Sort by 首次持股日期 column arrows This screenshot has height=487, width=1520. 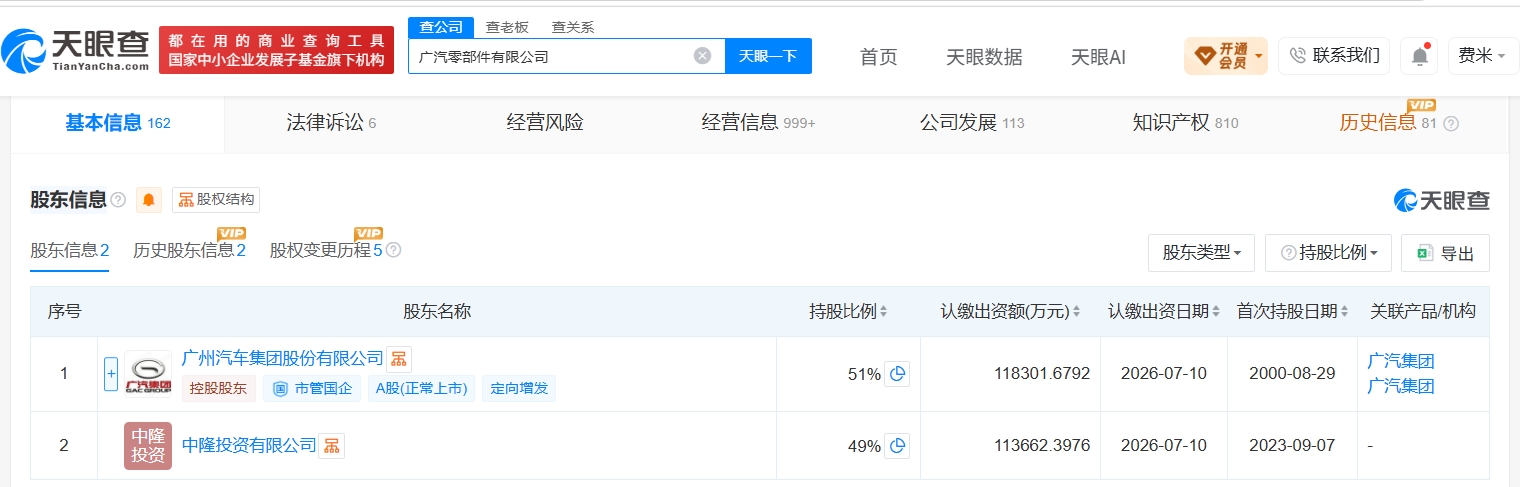[1344, 312]
